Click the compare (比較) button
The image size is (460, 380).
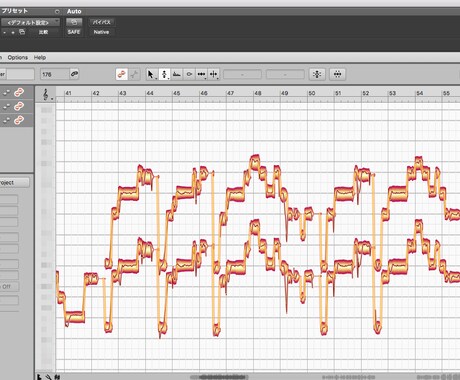coord(43,32)
